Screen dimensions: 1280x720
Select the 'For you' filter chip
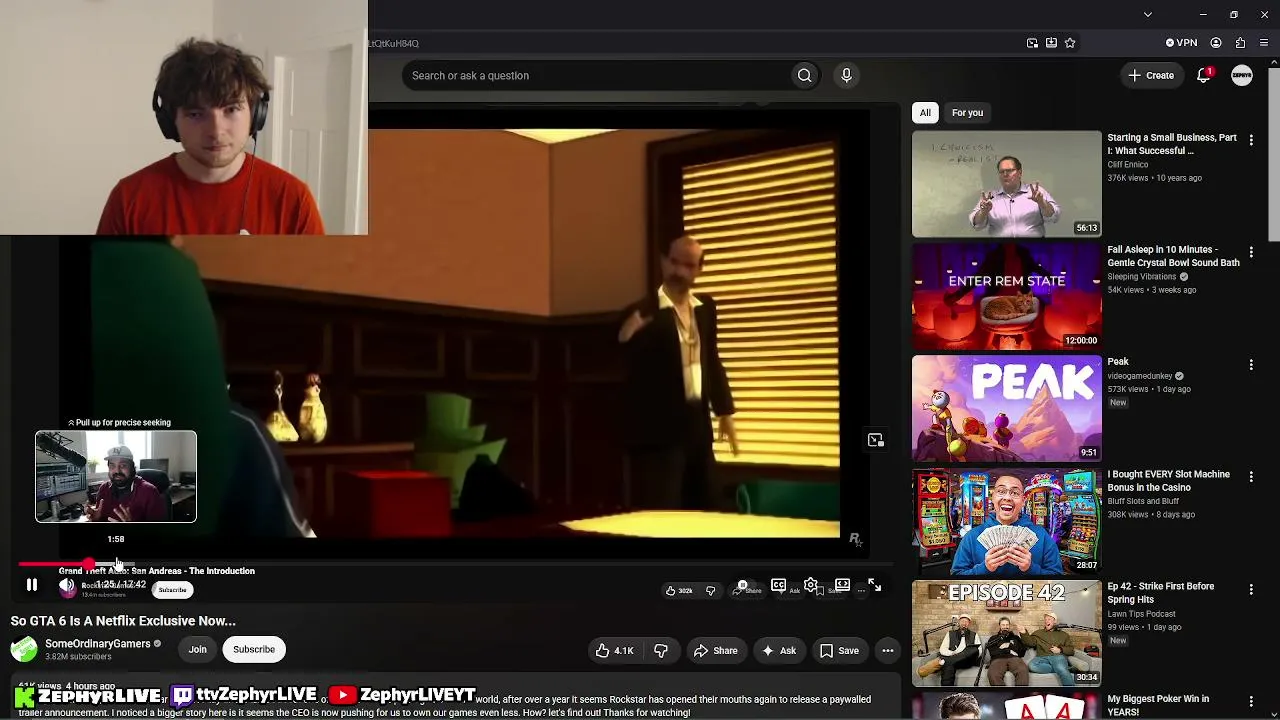tap(967, 113)
